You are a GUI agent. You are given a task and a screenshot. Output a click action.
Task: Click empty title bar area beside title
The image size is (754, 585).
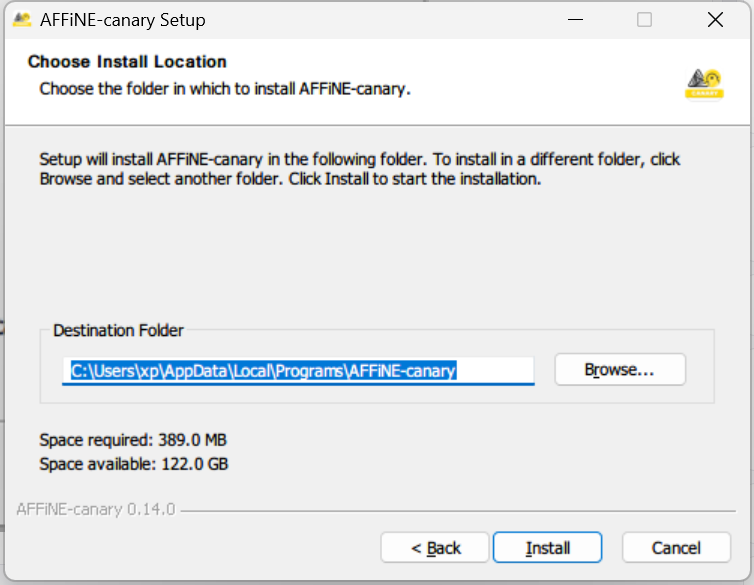(x=380, y=20)
